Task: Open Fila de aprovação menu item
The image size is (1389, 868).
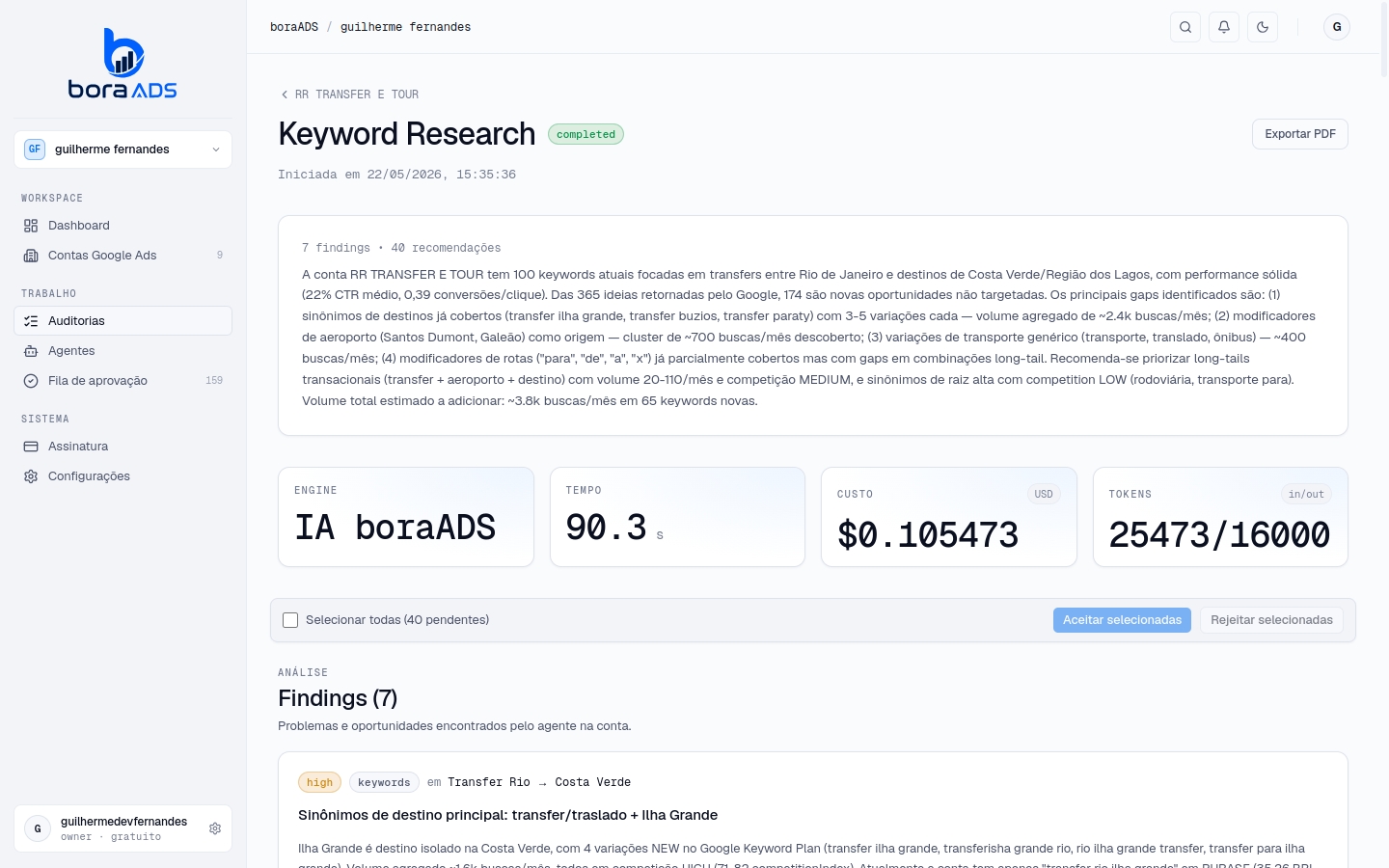Action: coord(123,381)
